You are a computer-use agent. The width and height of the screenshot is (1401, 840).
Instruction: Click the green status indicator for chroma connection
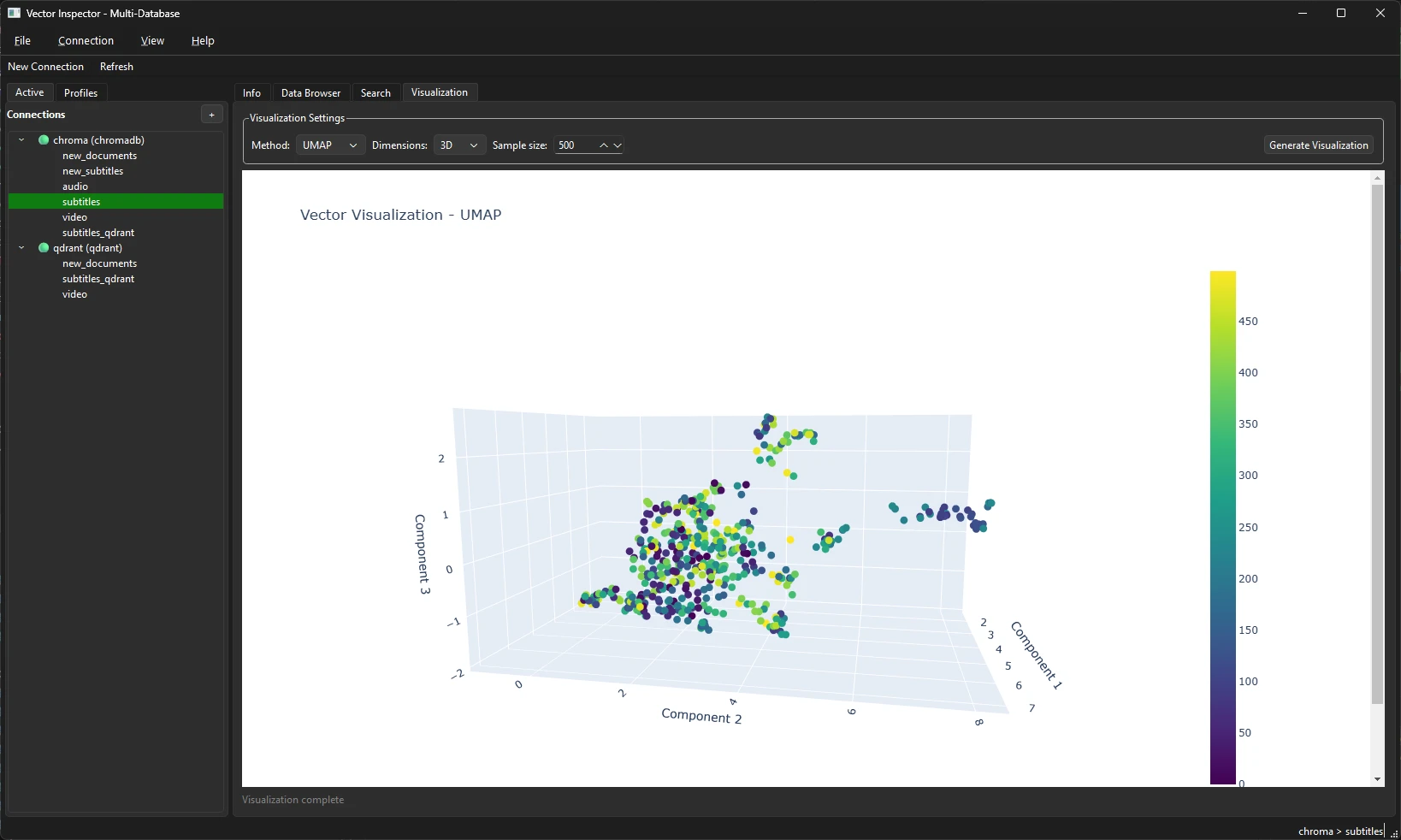tap(43, 139)
